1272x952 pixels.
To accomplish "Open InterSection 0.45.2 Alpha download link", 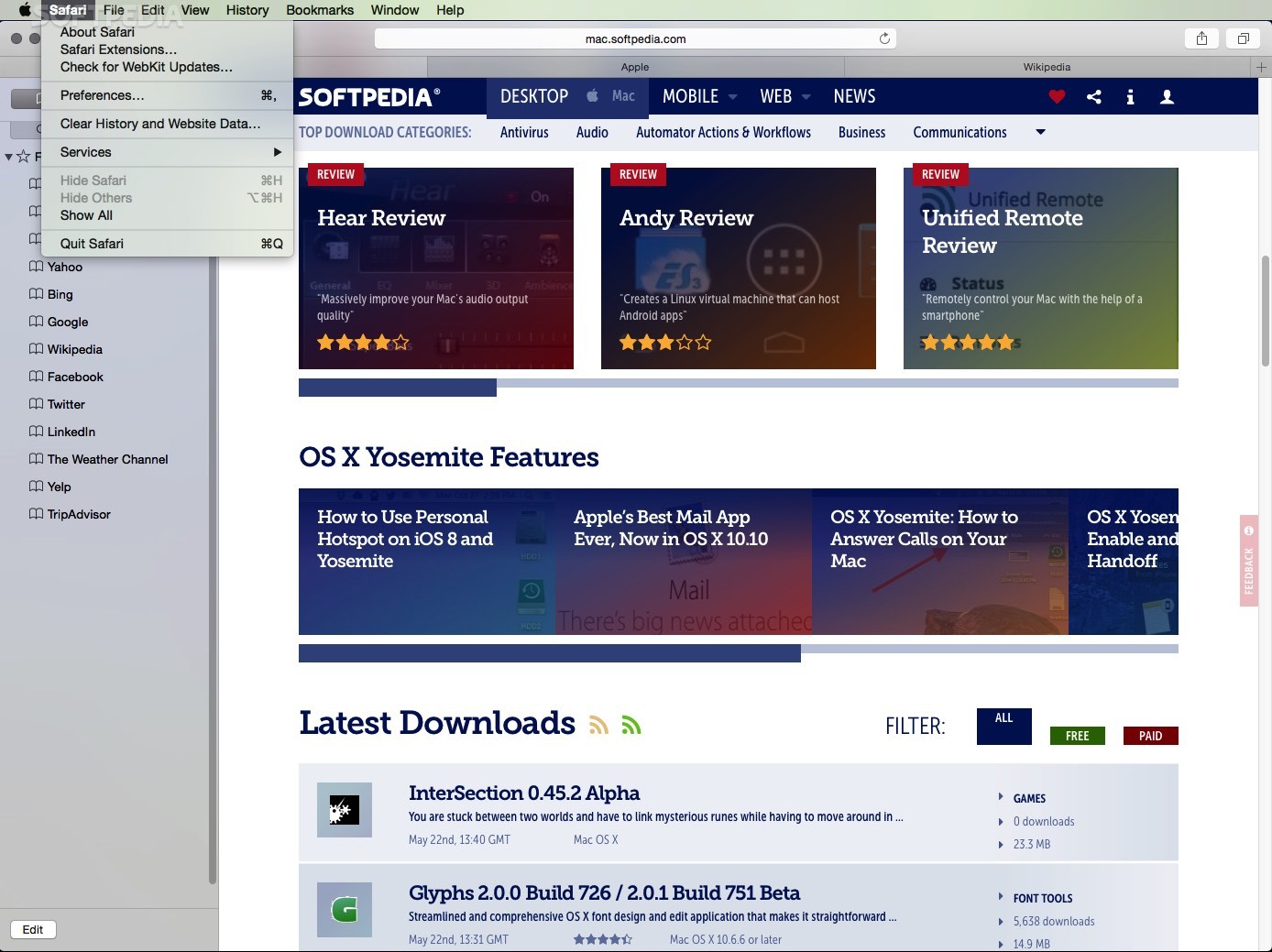I will click(524, 793).
